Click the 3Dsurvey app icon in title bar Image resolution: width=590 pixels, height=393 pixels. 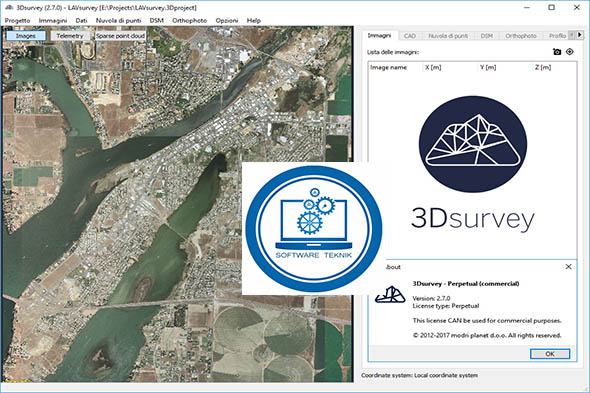(9, 7)
